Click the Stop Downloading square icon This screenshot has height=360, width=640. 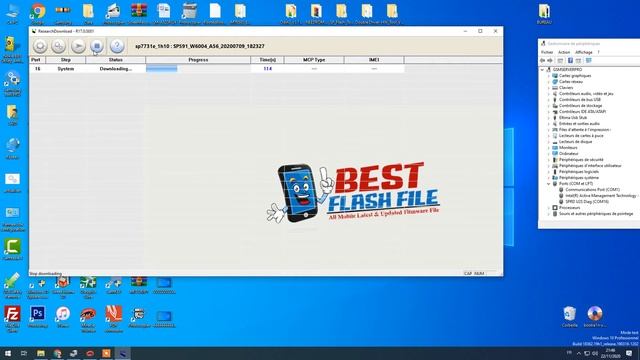[x=97, y=46]
